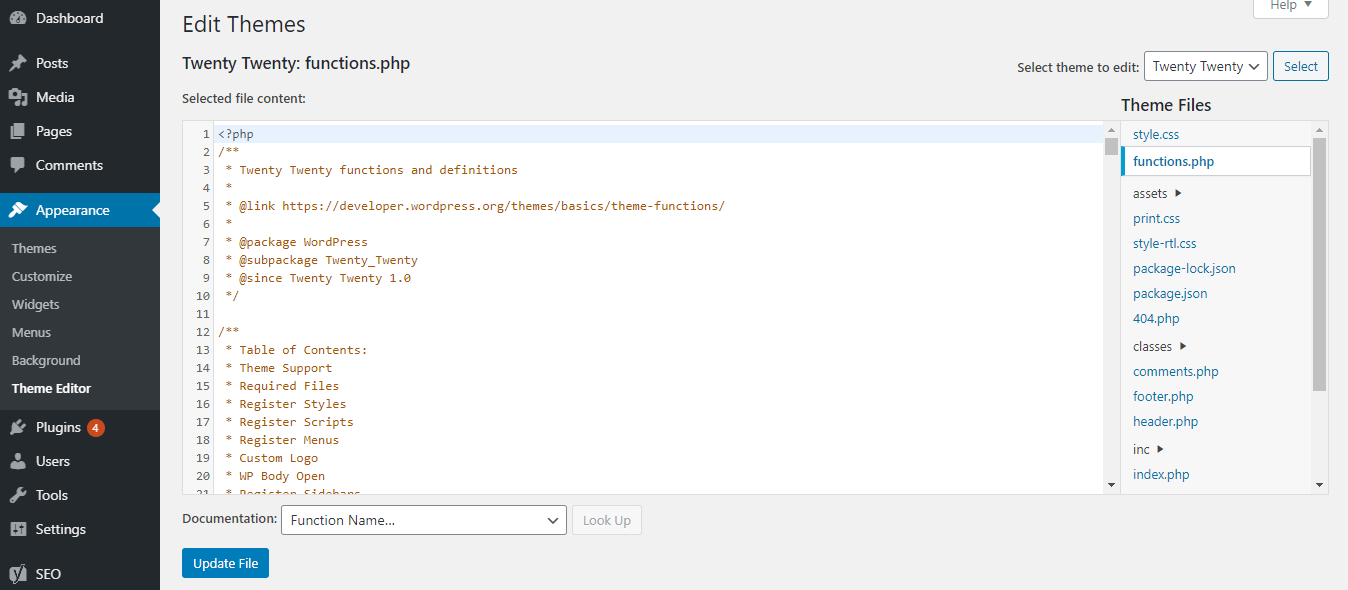Click the @link developer.wordpress.org line

475,206
